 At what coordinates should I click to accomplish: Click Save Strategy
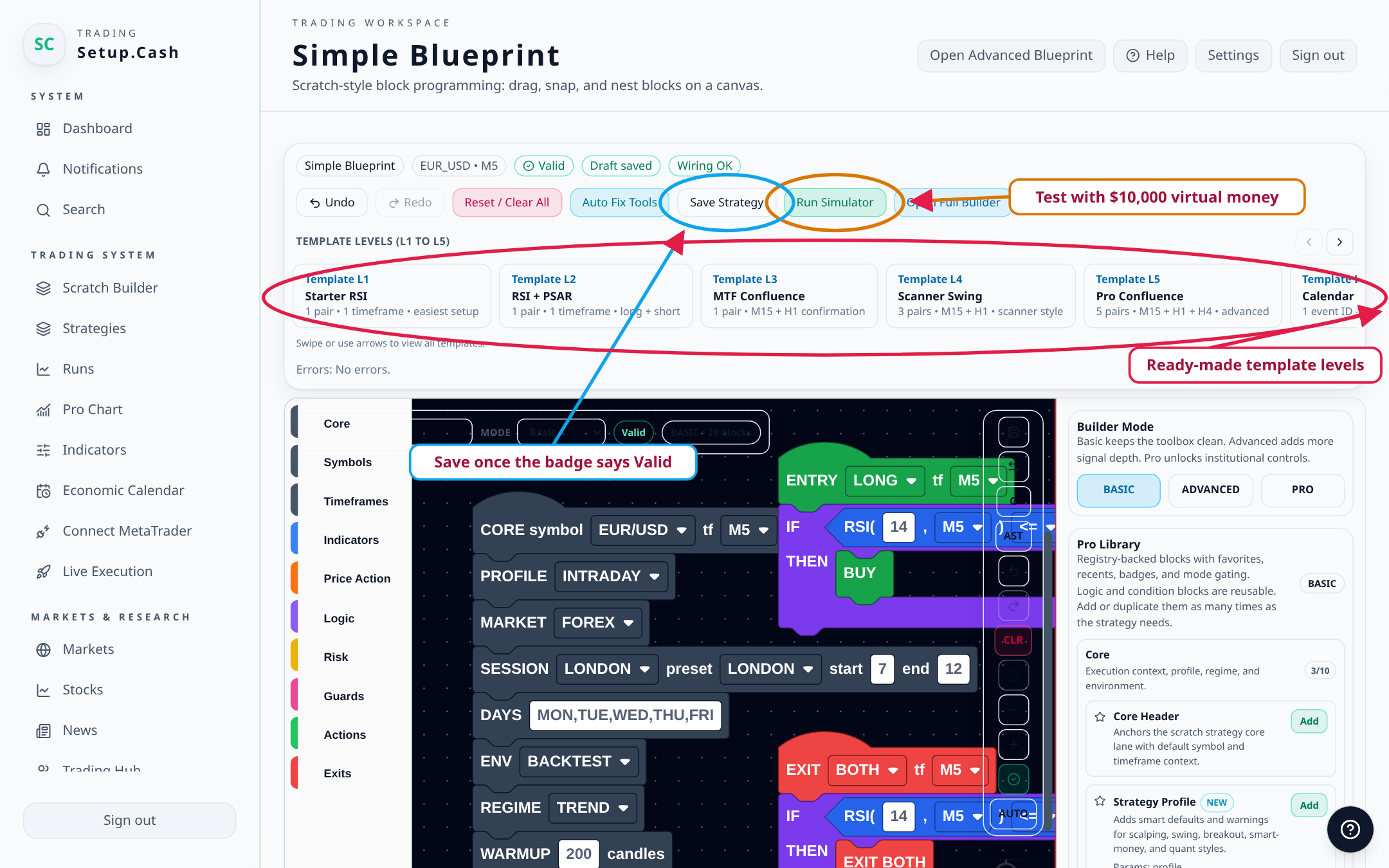click(x=727, y=203)
